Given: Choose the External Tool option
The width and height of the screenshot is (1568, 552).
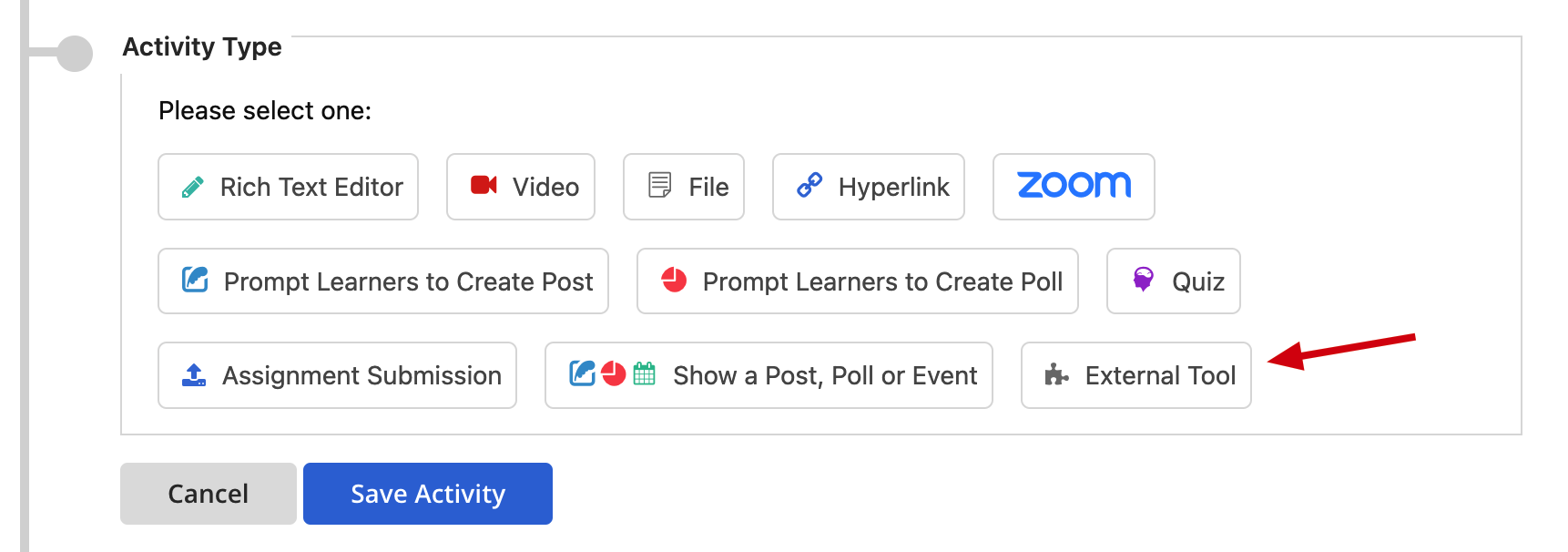Looking at the screenshot, I should (1136, 375).
